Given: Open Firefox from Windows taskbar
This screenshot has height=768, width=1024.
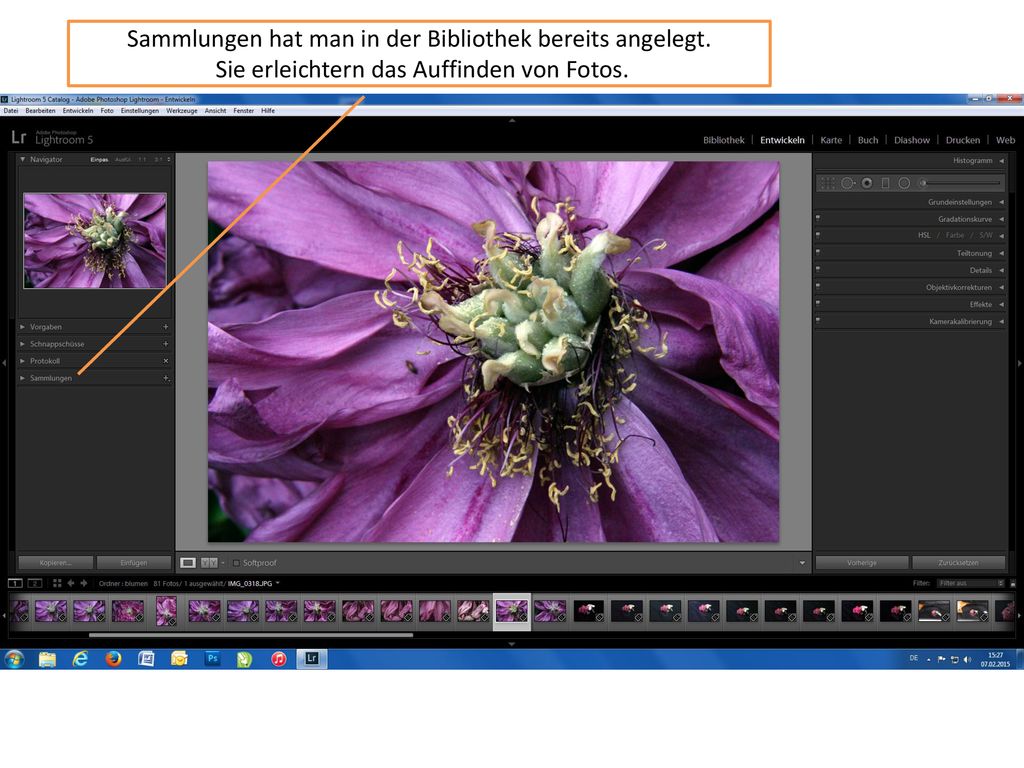Looking at the screenshot, I should click(114, 659).
